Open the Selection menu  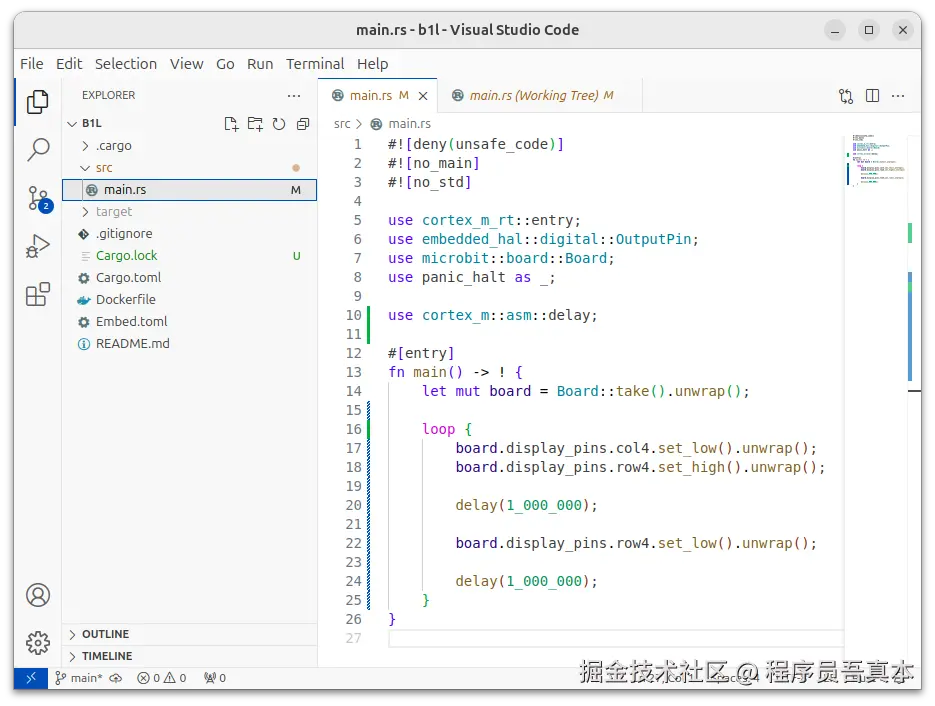point(126,64)
